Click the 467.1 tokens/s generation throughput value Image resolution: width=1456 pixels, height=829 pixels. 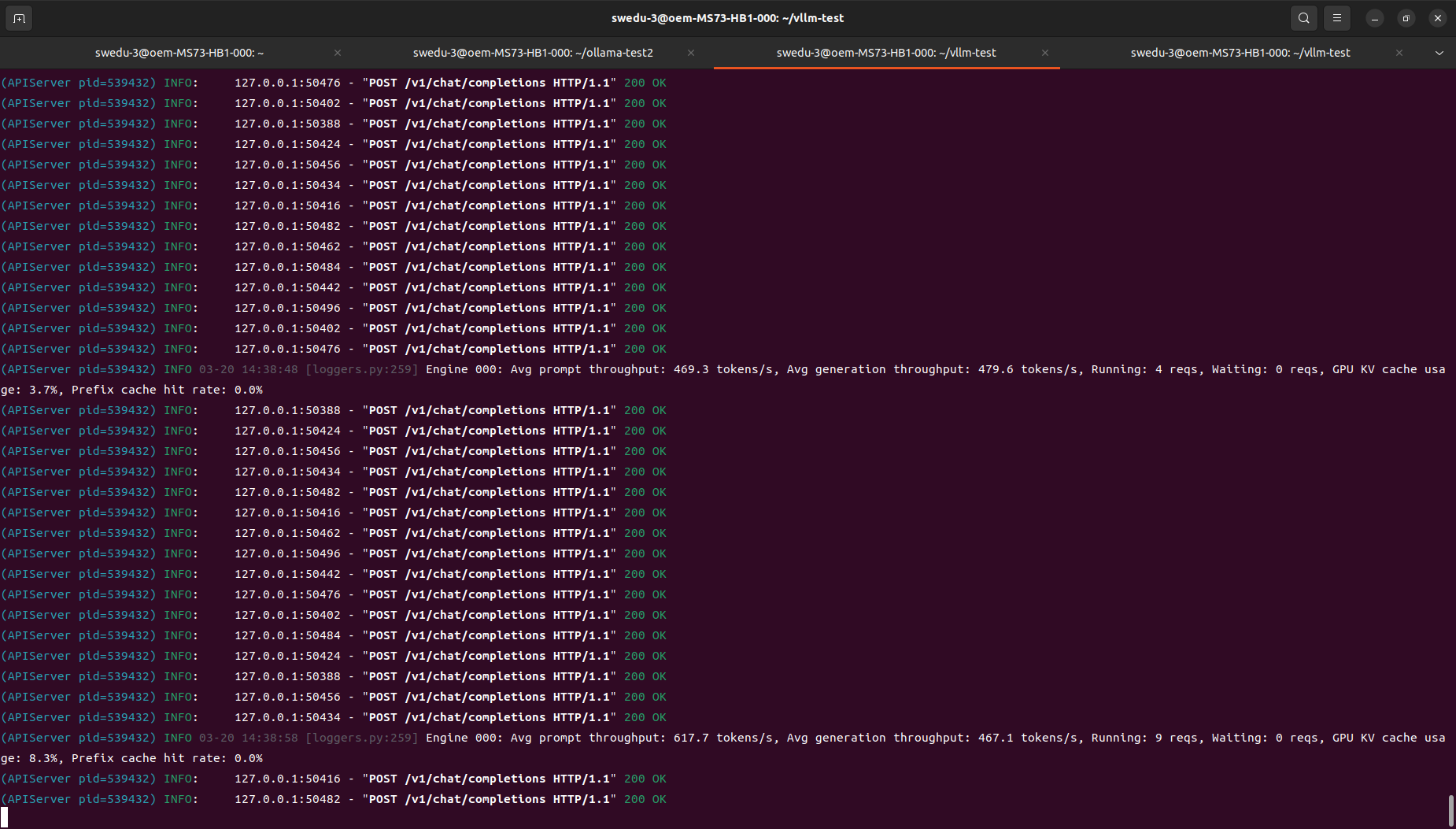point(1027,738)
